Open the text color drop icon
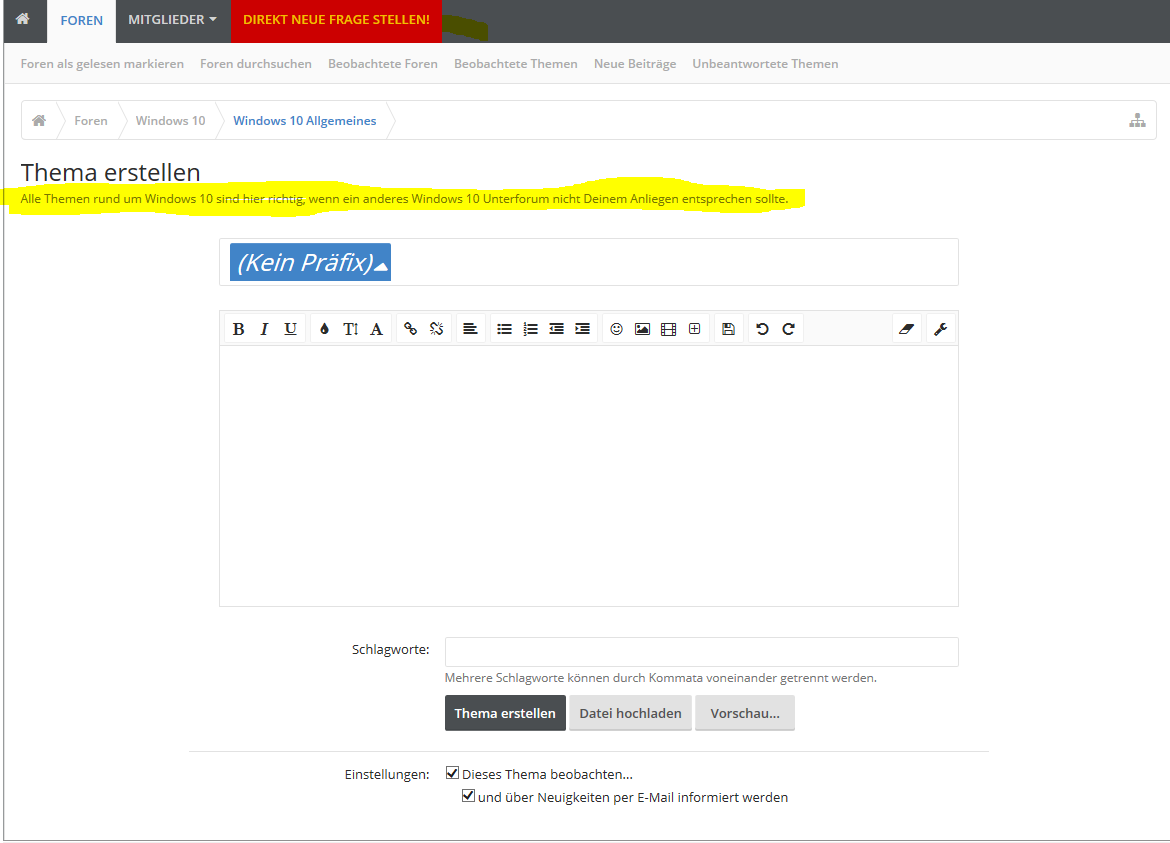 pos(325,329)
